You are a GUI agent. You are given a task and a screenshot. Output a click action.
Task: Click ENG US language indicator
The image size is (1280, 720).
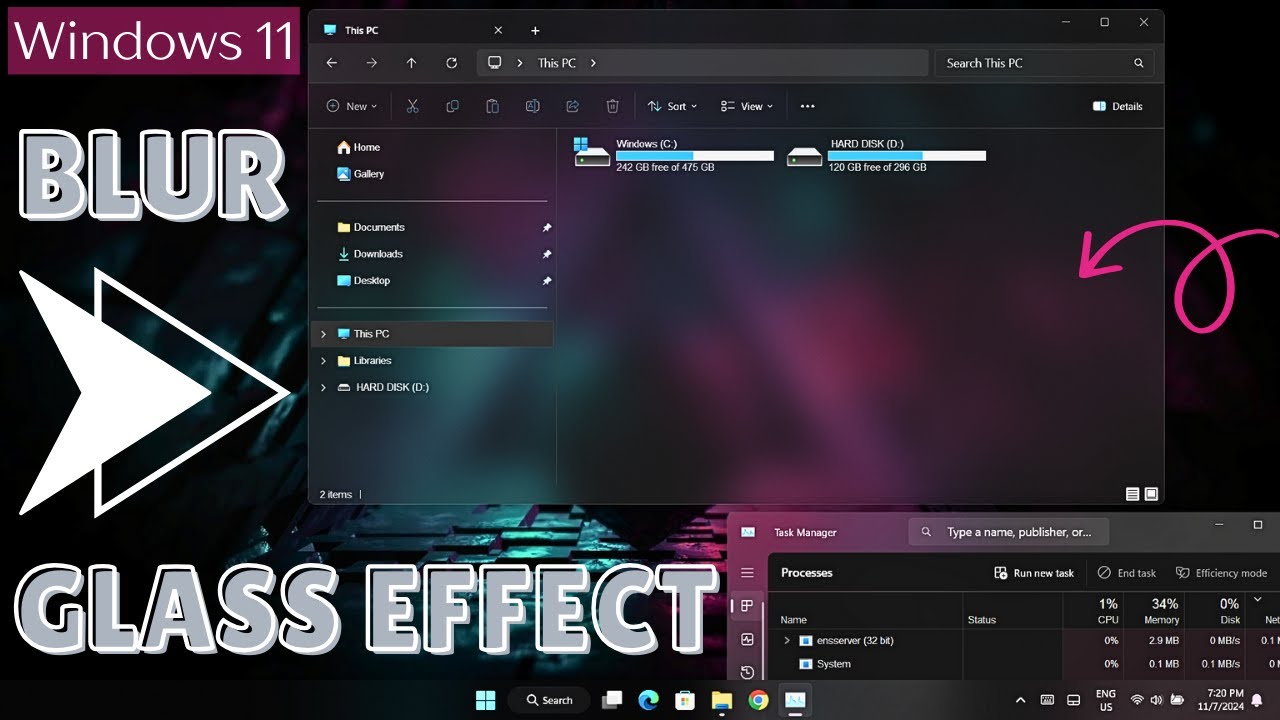tap(1106, 700)
